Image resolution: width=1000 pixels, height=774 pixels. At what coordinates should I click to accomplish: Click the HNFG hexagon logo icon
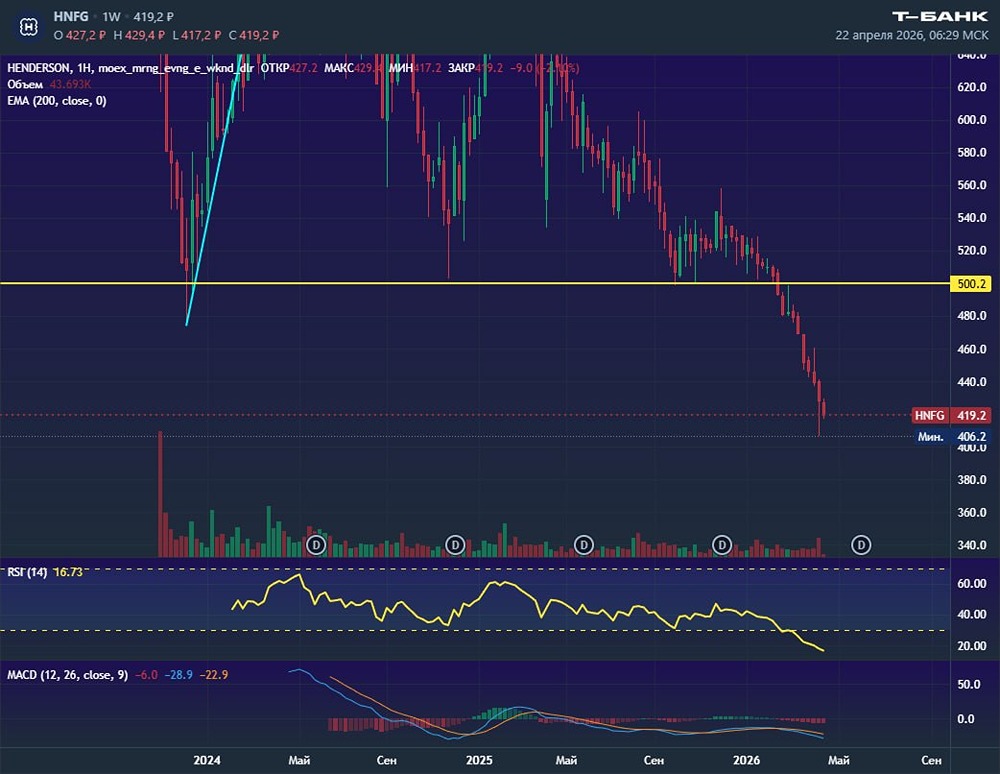point(31,24)
